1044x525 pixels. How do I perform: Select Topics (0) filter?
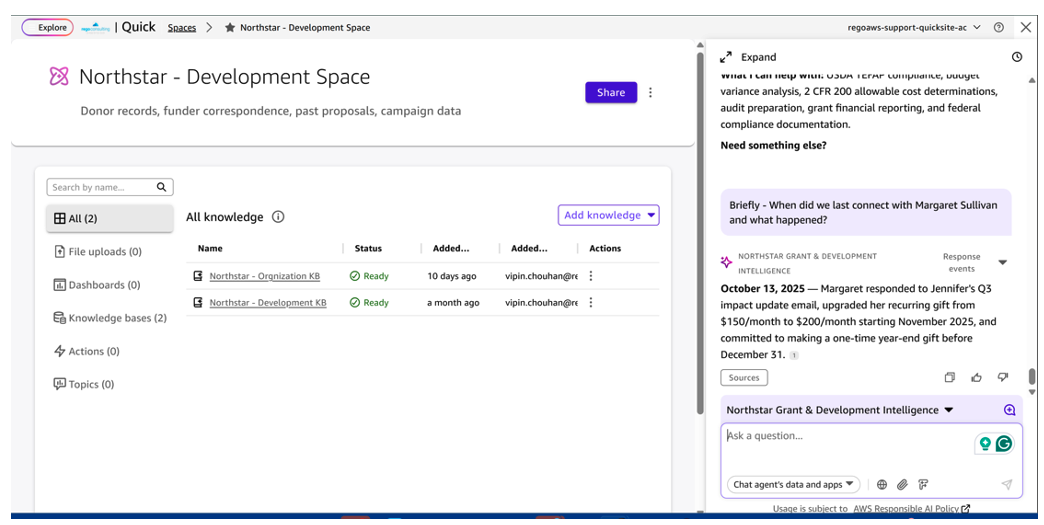pos(83,385)
